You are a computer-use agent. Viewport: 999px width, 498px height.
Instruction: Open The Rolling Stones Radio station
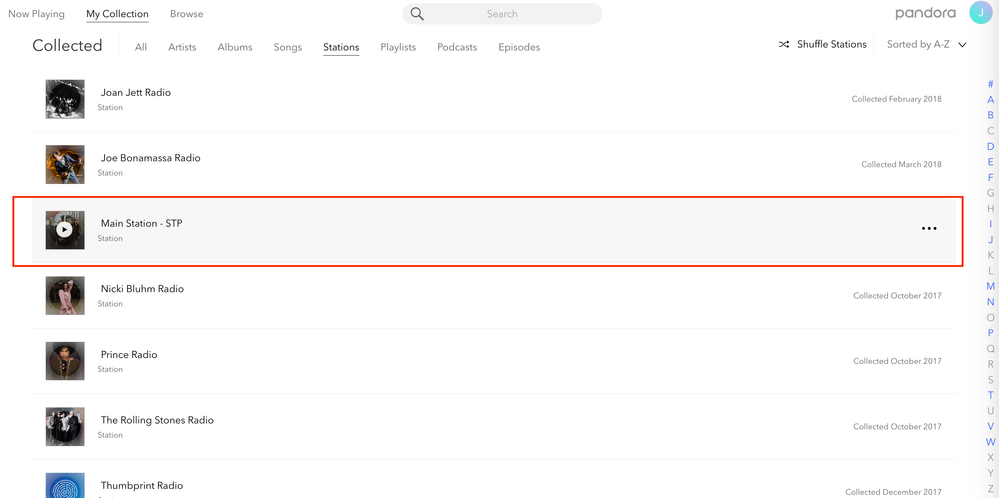tap(157, 420)
